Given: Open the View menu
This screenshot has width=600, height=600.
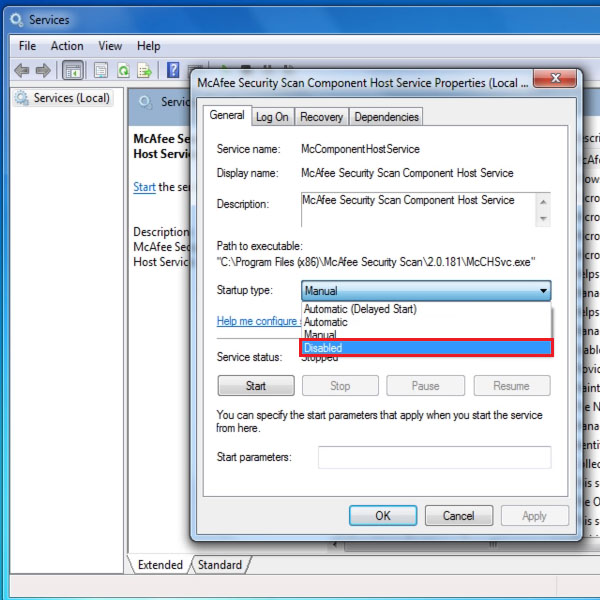Looking at the screenshot, I should 110,46.
